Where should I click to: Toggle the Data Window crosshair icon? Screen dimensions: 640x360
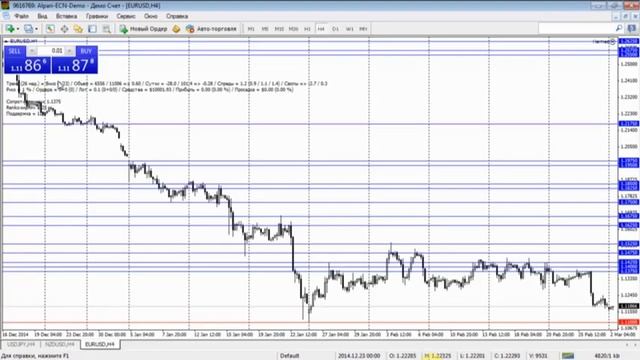64,29
